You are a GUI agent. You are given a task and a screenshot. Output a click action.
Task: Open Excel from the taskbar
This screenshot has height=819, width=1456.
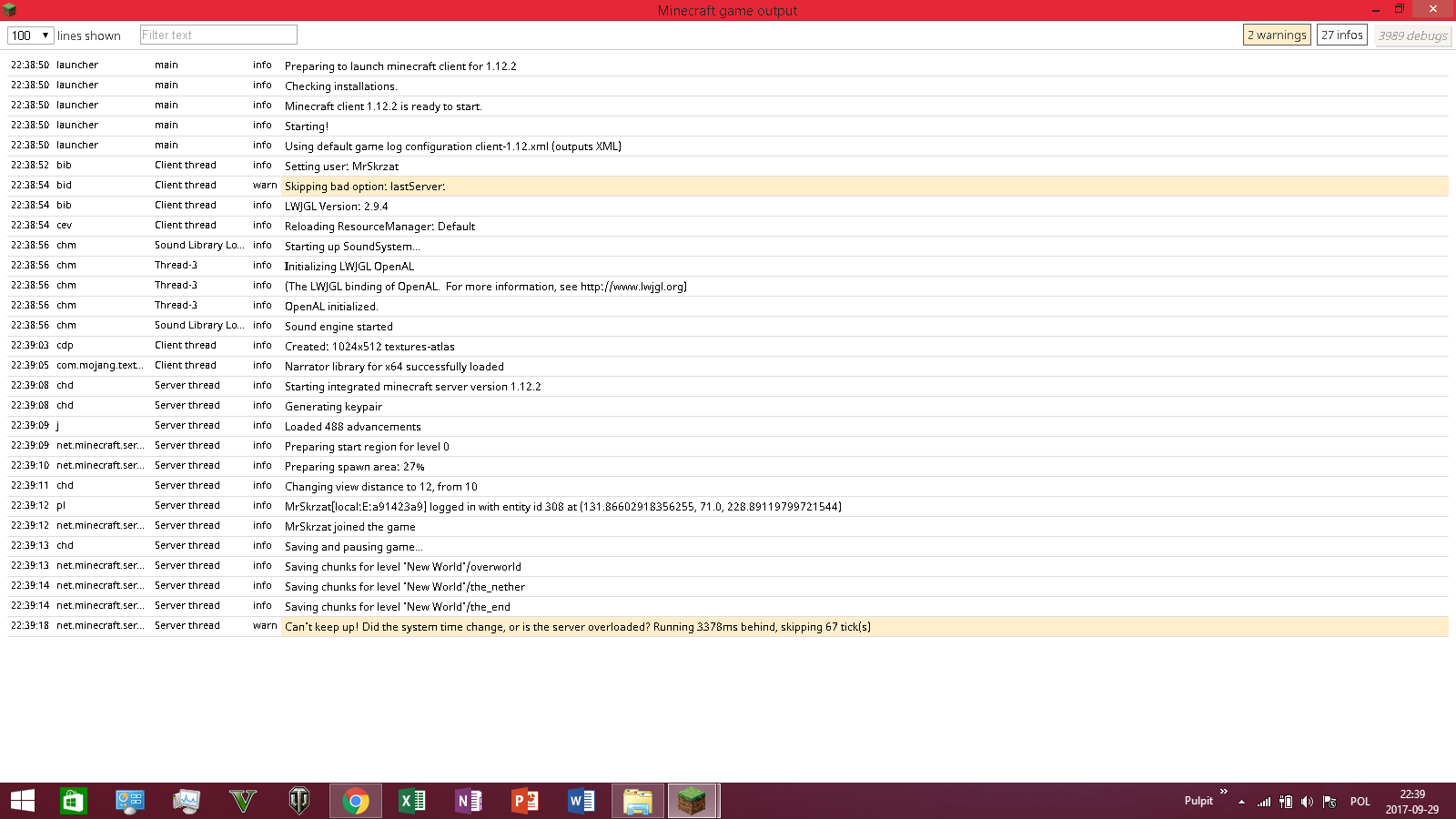tap(412, 801)
